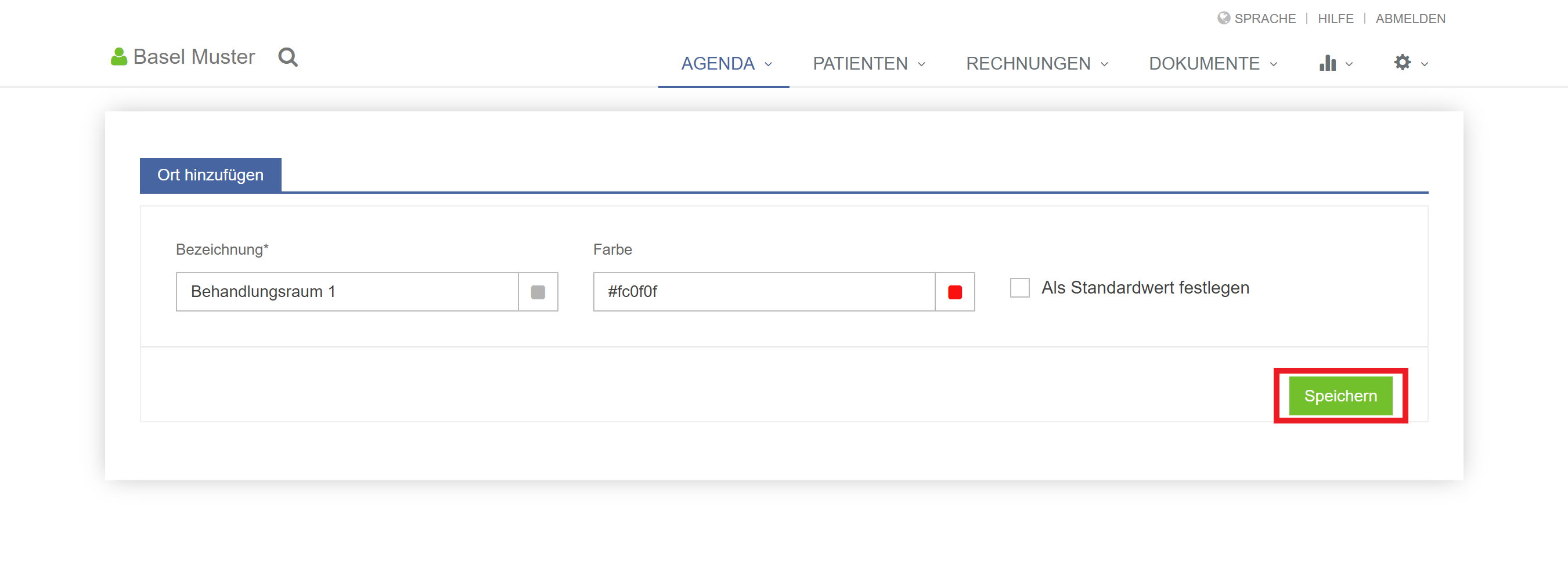The height and width of the screenshot is (583, 1568).
Task: Click the gray square button beside Bezeichnung
Action: tap(538, 292)
